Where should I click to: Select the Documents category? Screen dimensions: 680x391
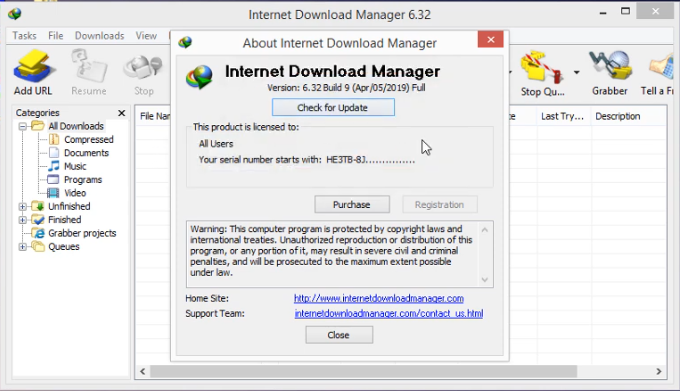click(86, 153)
